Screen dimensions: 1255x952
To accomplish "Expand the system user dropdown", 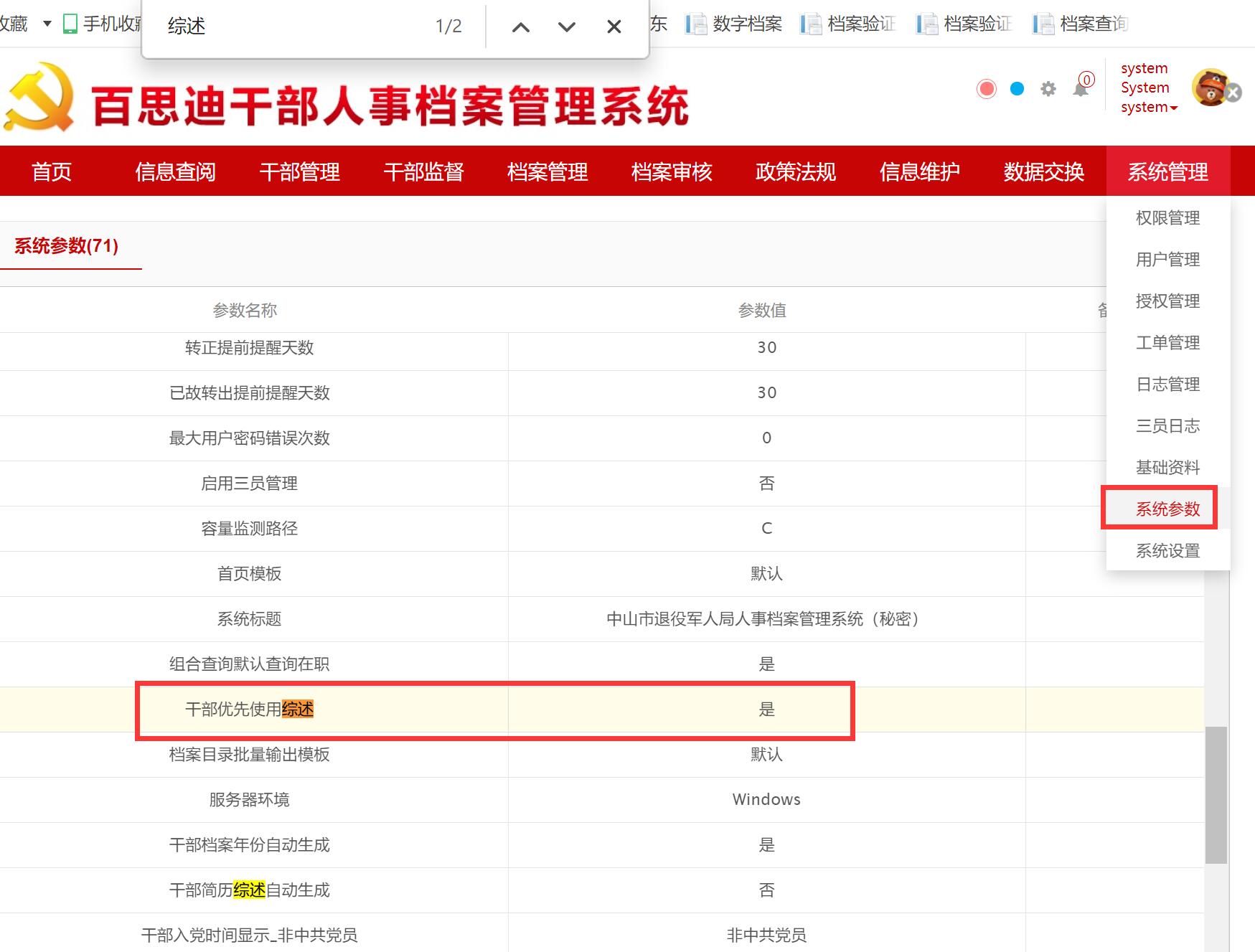I will (x=1149, y=107).
